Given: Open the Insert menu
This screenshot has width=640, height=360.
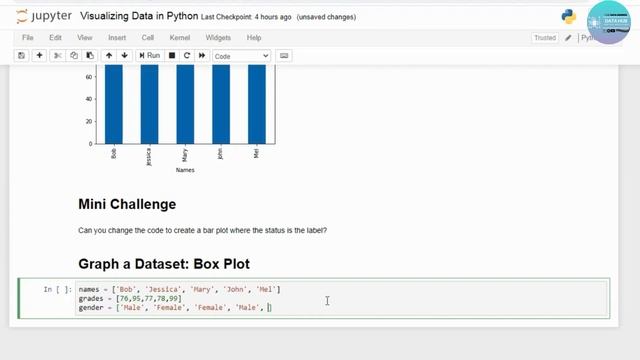Looking at the screenshot, I should 117,38.
